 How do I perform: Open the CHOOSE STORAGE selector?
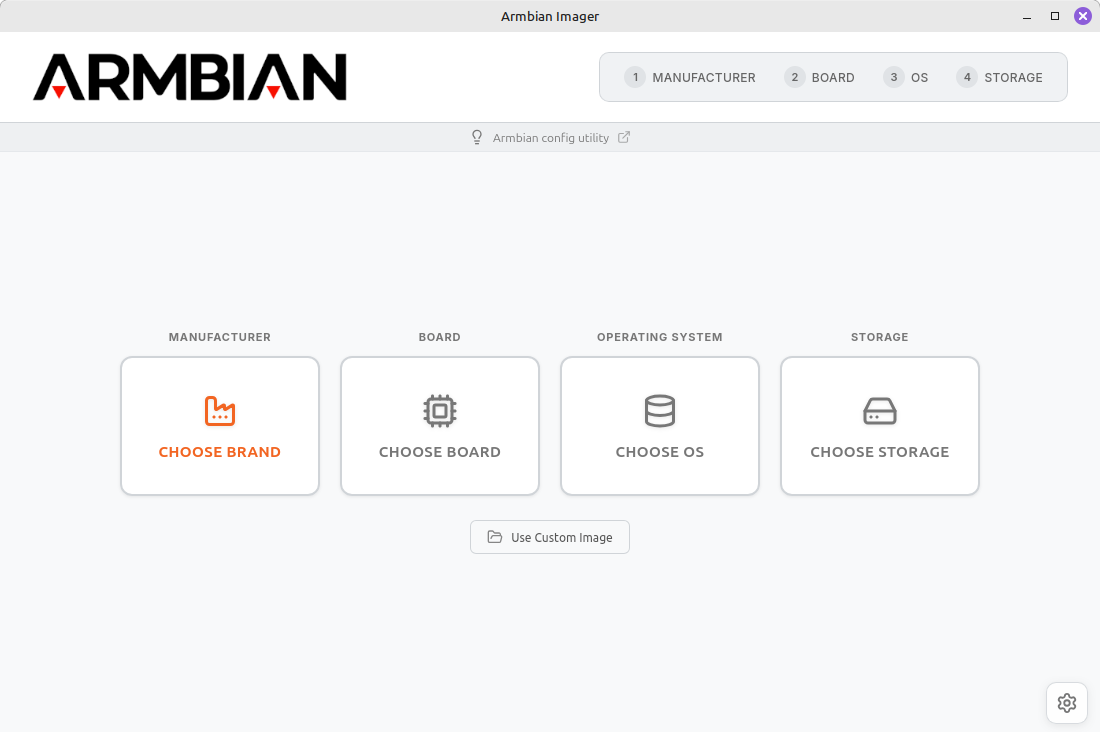(x=880, y=426)
